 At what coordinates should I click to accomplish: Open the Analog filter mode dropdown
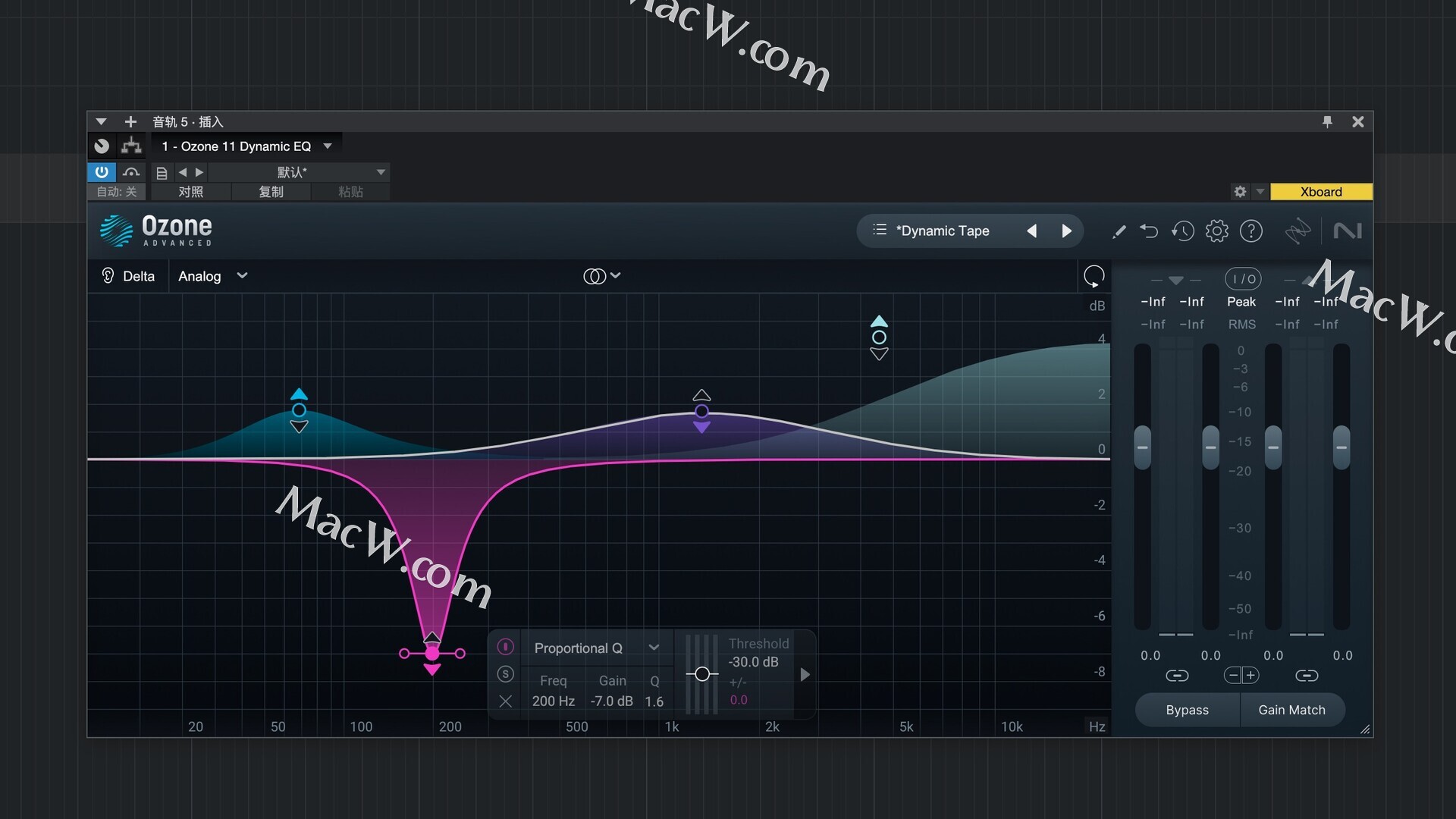[213, 276]
